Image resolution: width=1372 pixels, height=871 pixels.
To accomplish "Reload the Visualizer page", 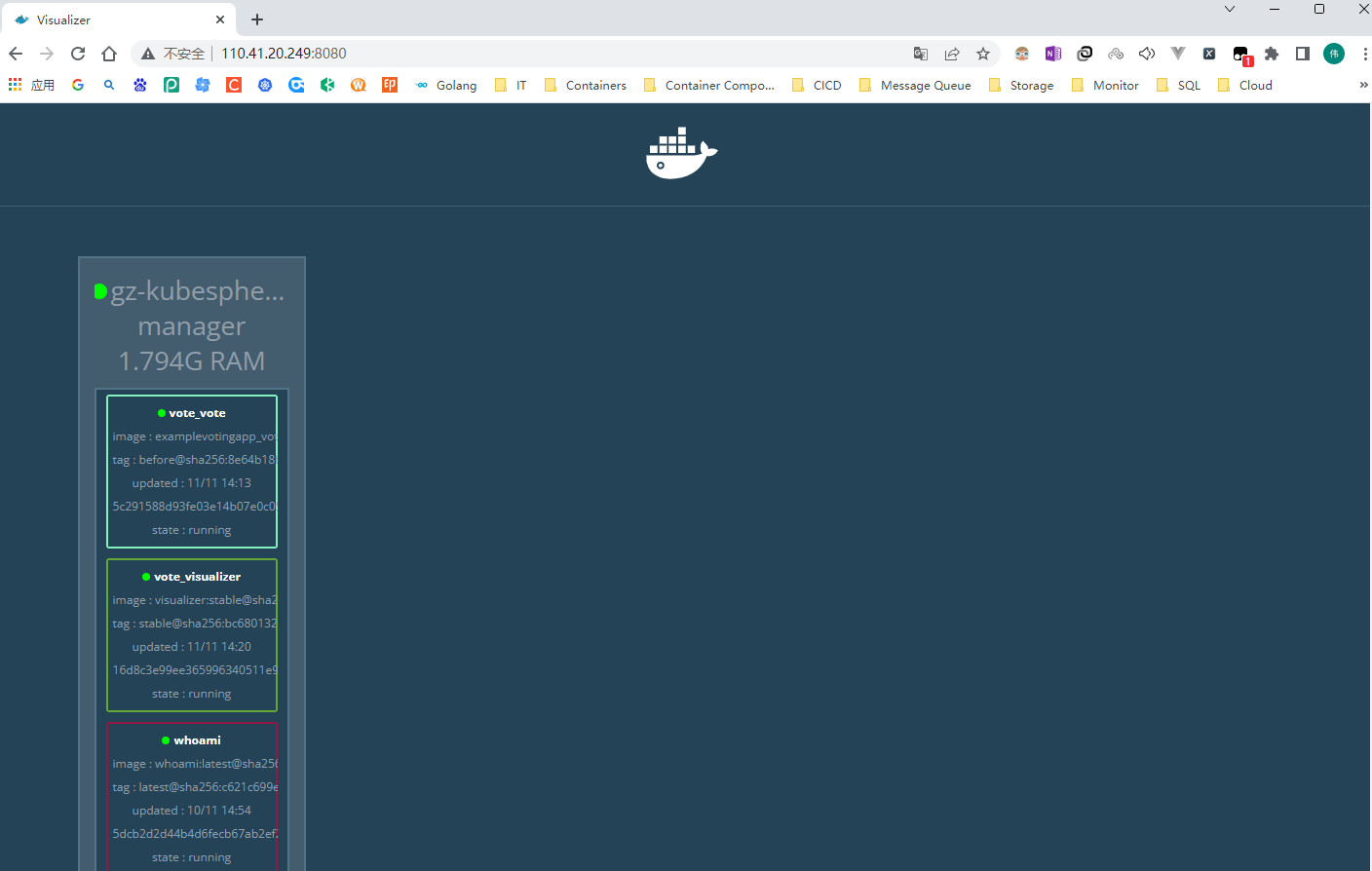I will coord(78,54).
